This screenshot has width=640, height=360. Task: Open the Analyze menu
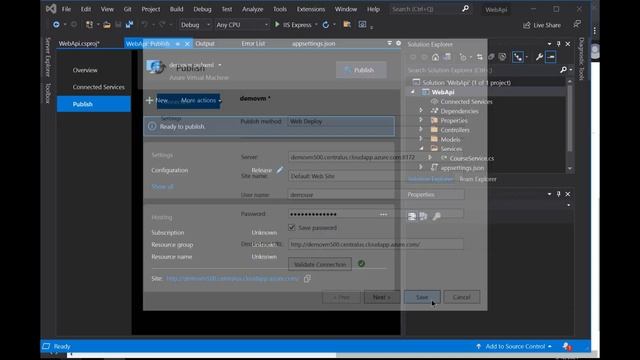pyautogui.click(x=252, y=9)
